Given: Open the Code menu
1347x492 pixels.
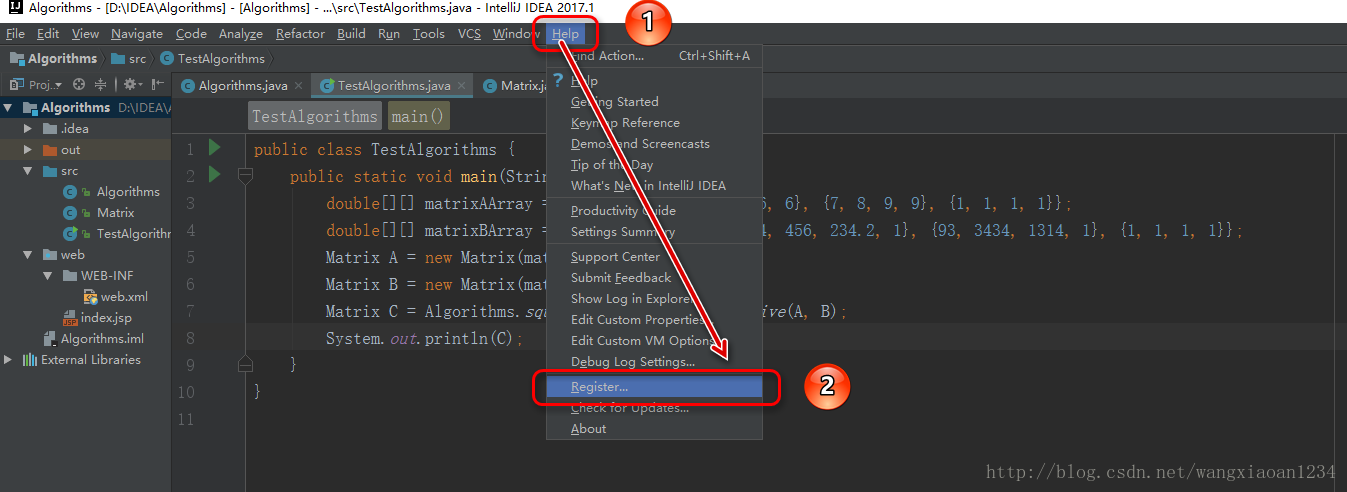Looking at the screenshot, I should [x=191, y=34].
